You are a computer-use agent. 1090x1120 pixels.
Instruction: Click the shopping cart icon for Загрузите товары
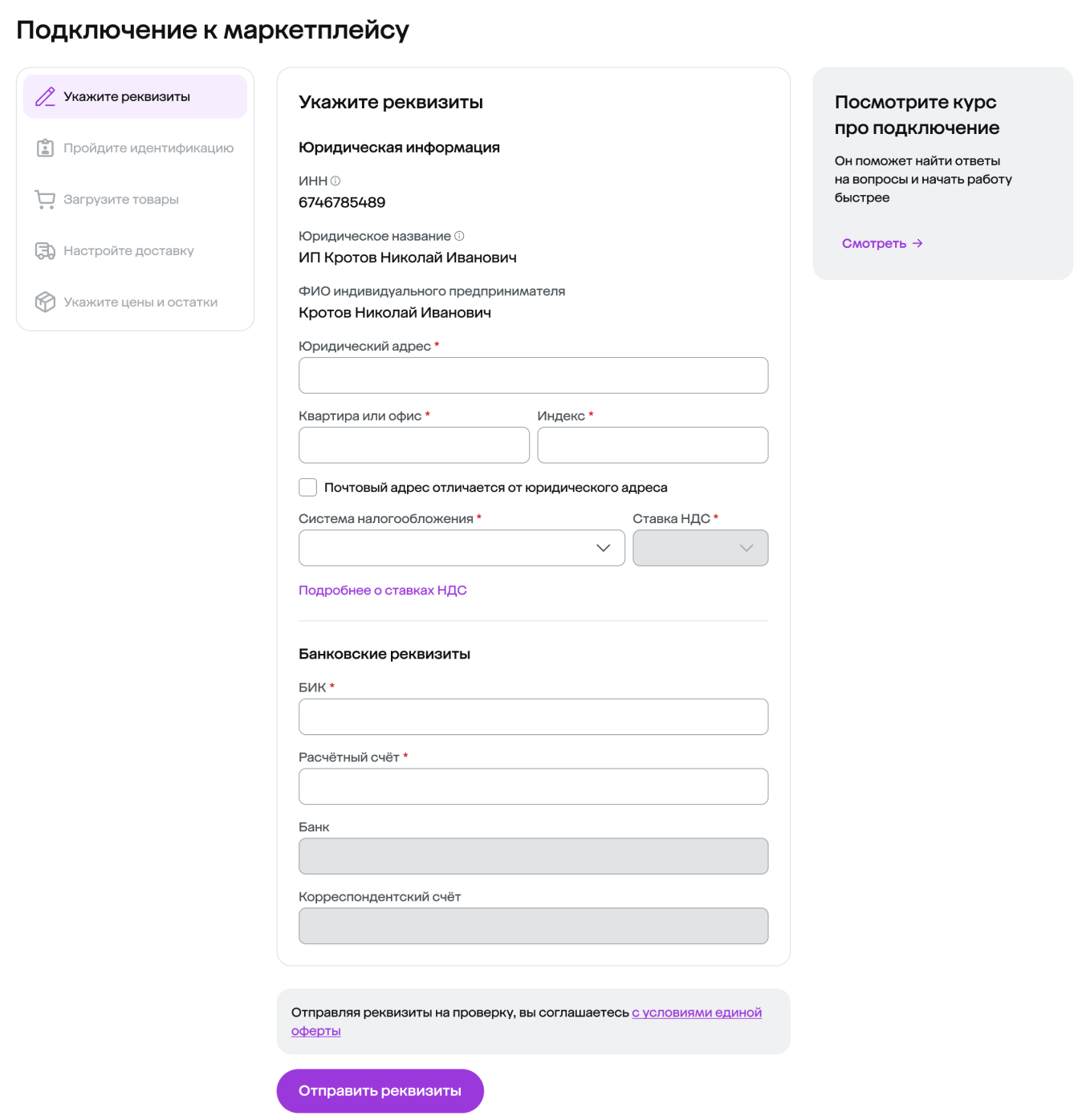click(46, 200)
